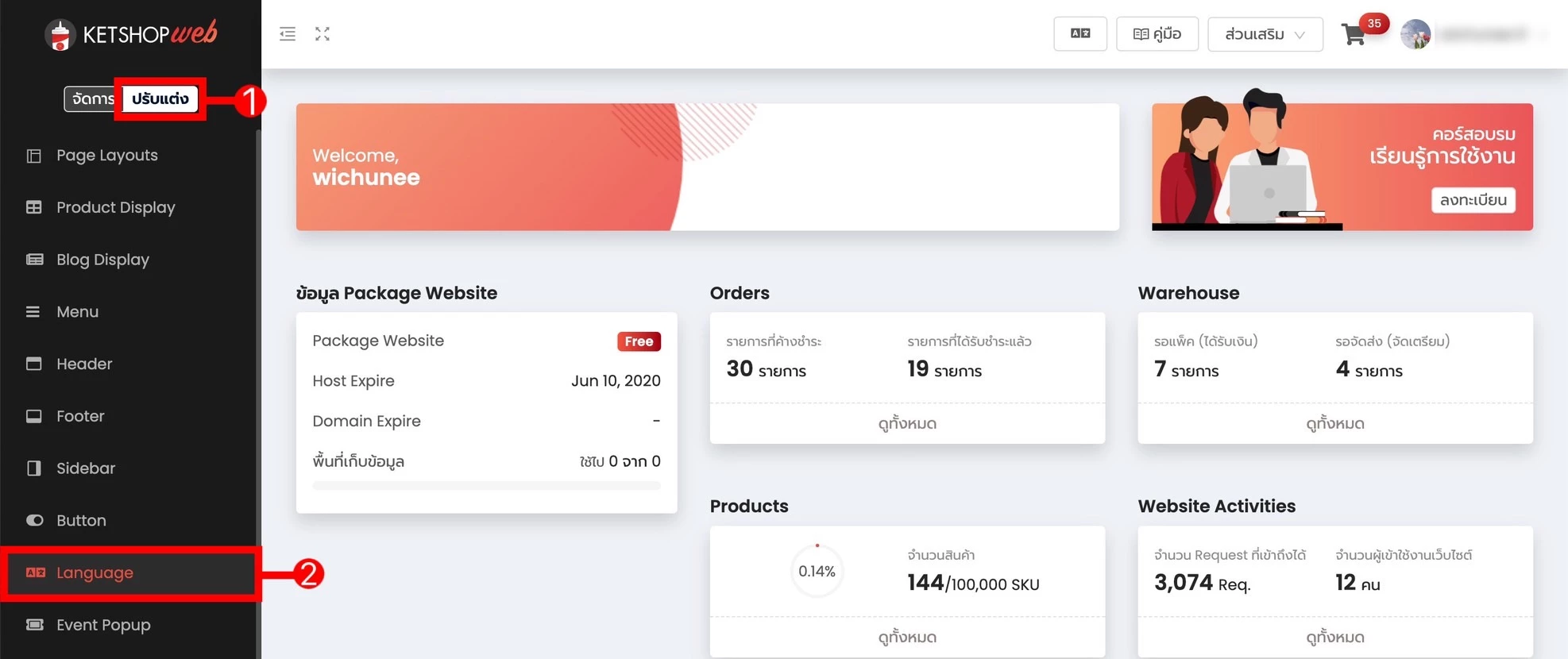The width and height of the screenshot is (1568, 659).
Task: Open the Header menu item
Action: 84,364
